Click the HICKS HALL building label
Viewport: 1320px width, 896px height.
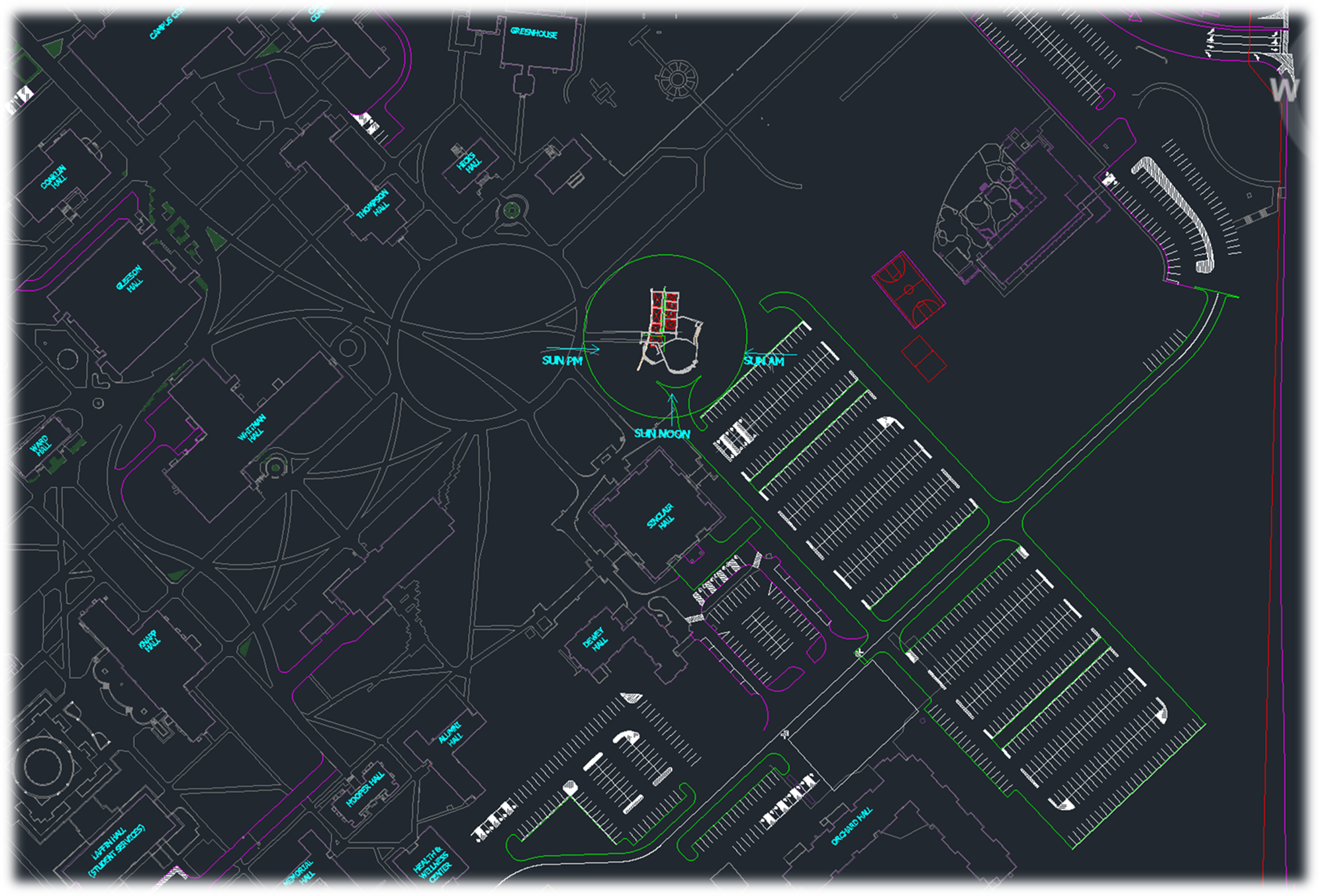click(469, 162)
